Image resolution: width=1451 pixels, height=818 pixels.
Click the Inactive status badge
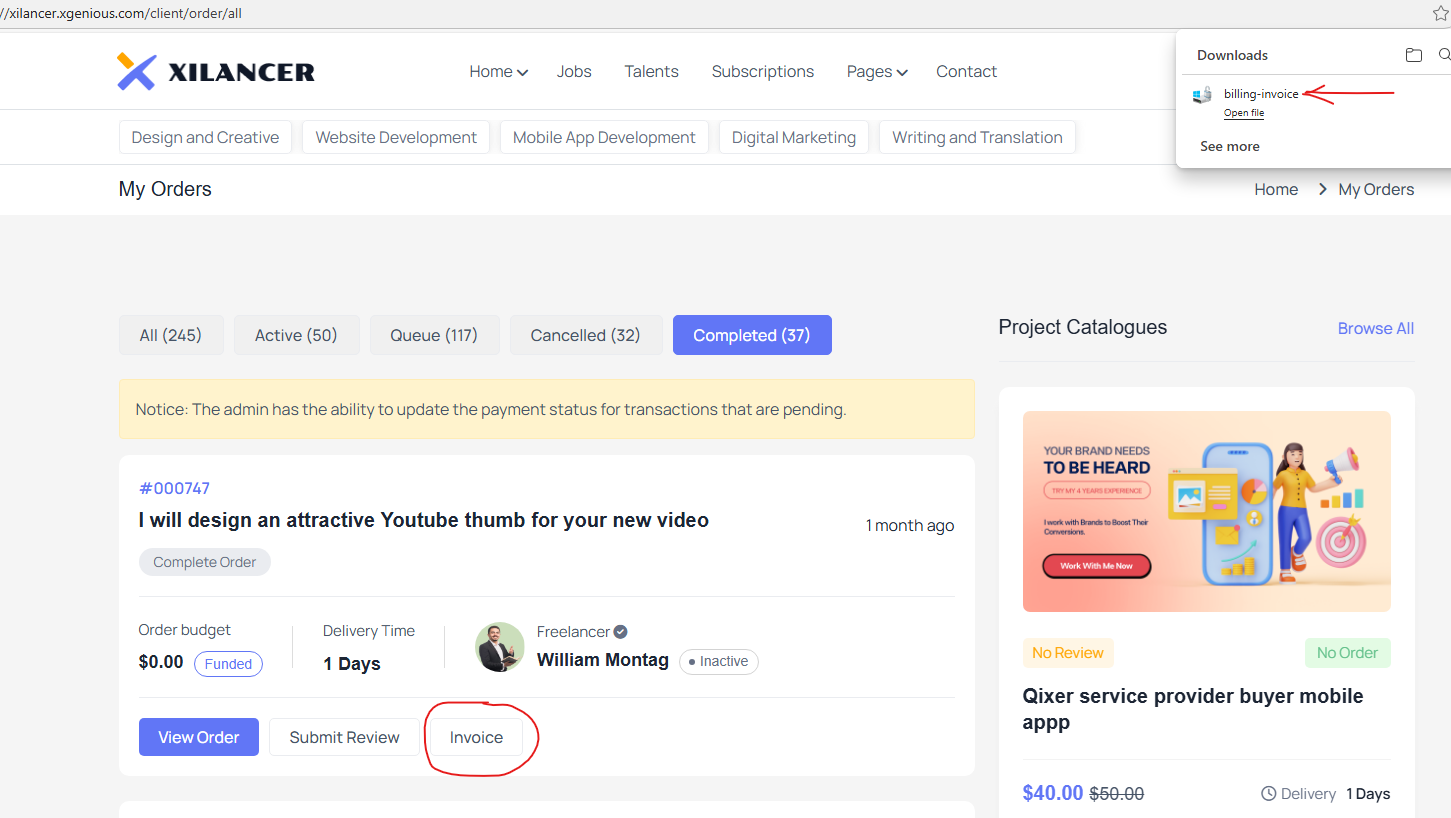pos(719,661)
